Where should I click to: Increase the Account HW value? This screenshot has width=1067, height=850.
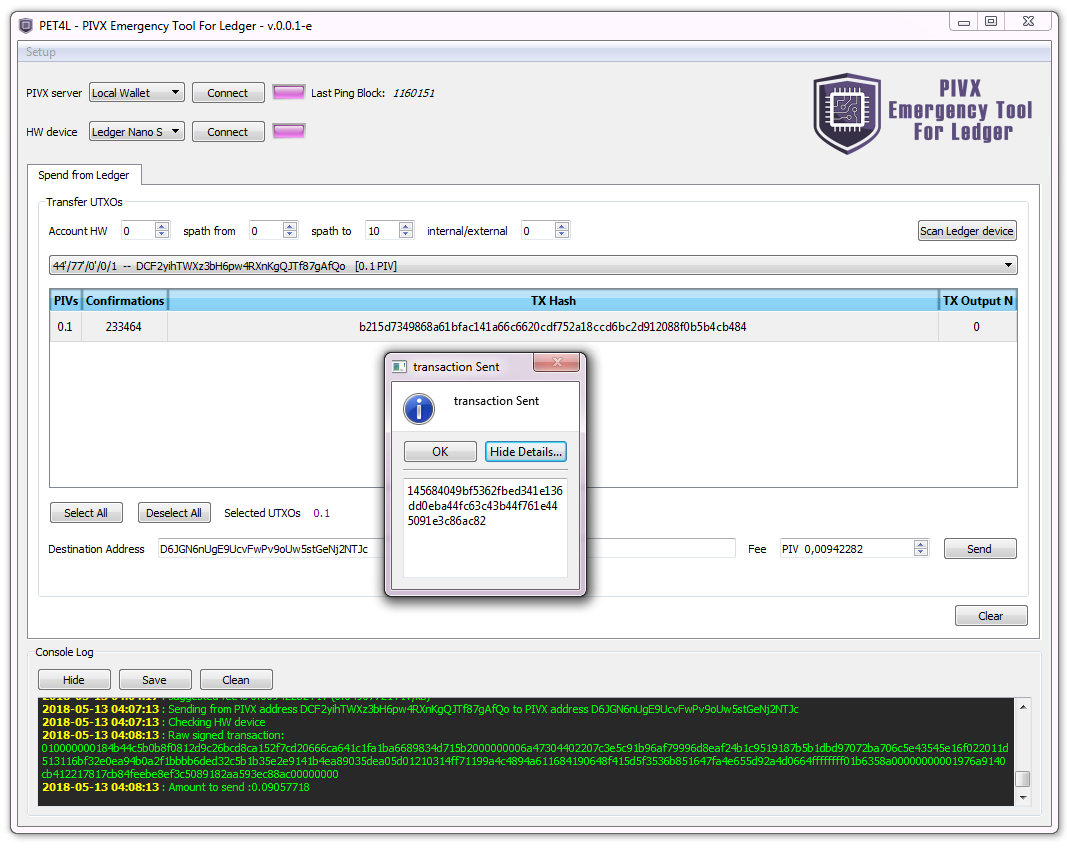pyautogui.click(x=162, y=226)
